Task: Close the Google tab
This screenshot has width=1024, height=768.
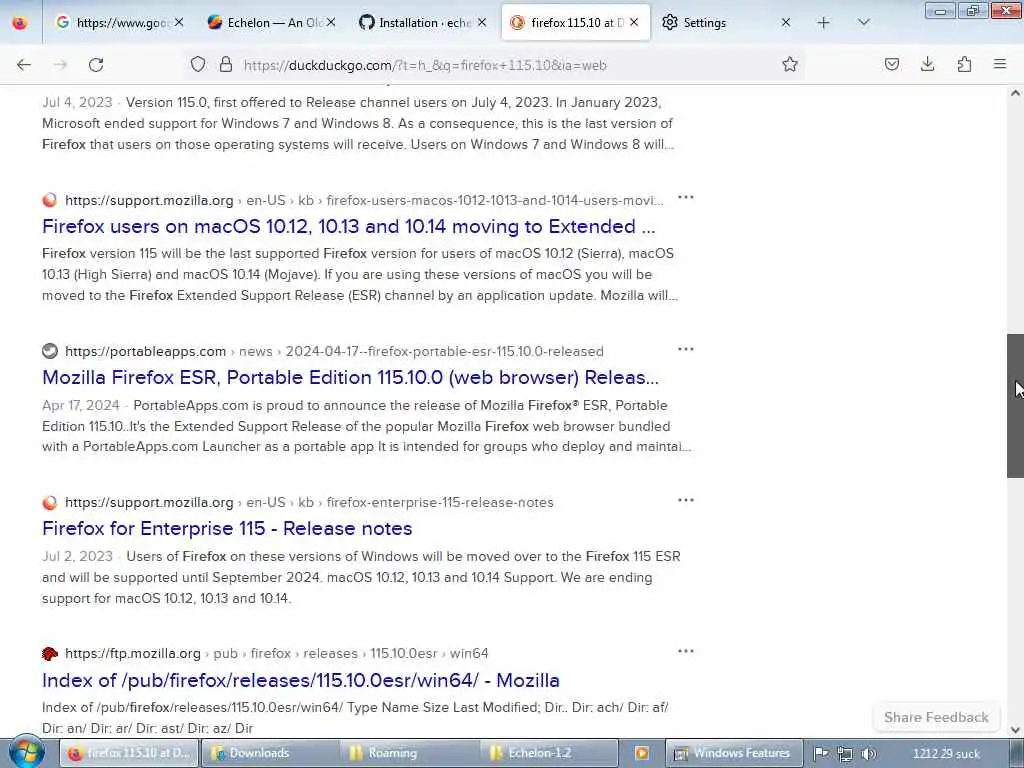Action: pyautogui.click(x=179, y=23)
